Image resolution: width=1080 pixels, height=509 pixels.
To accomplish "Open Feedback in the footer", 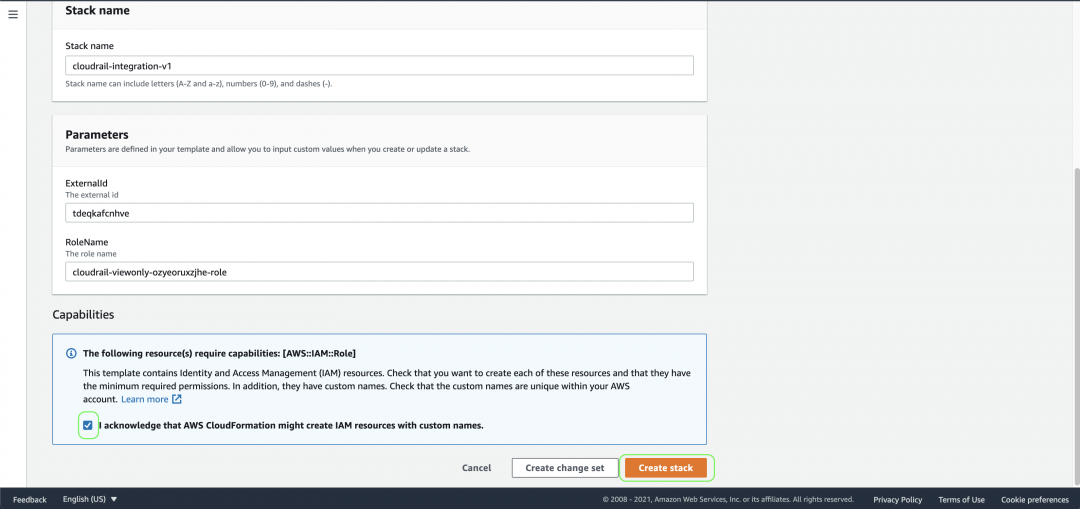I will tap(30, 499).
